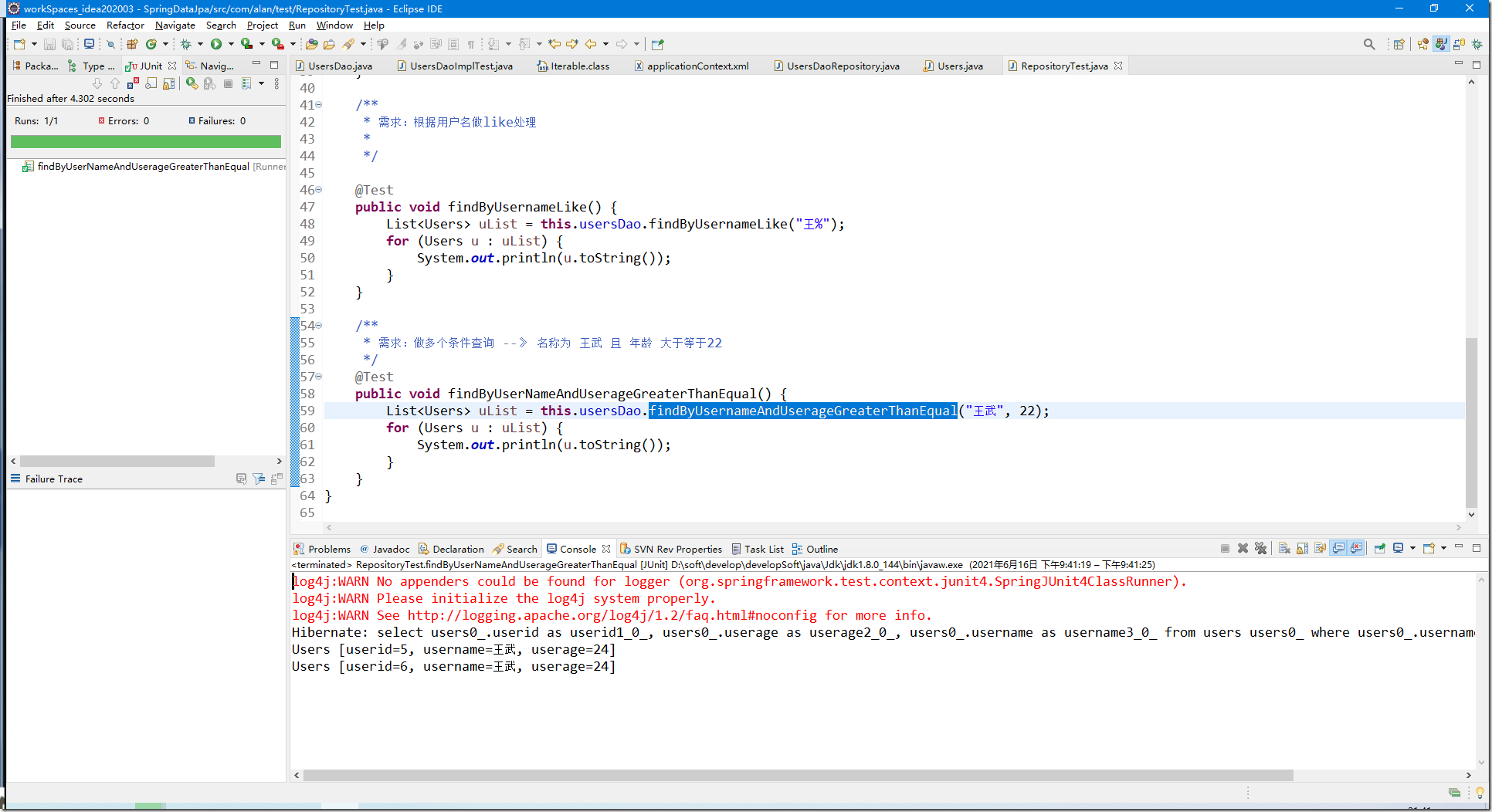The width and height of the screenshot is (1492, 812).
Task: Click the green JUnit progress bar
Action: [146, 141]
